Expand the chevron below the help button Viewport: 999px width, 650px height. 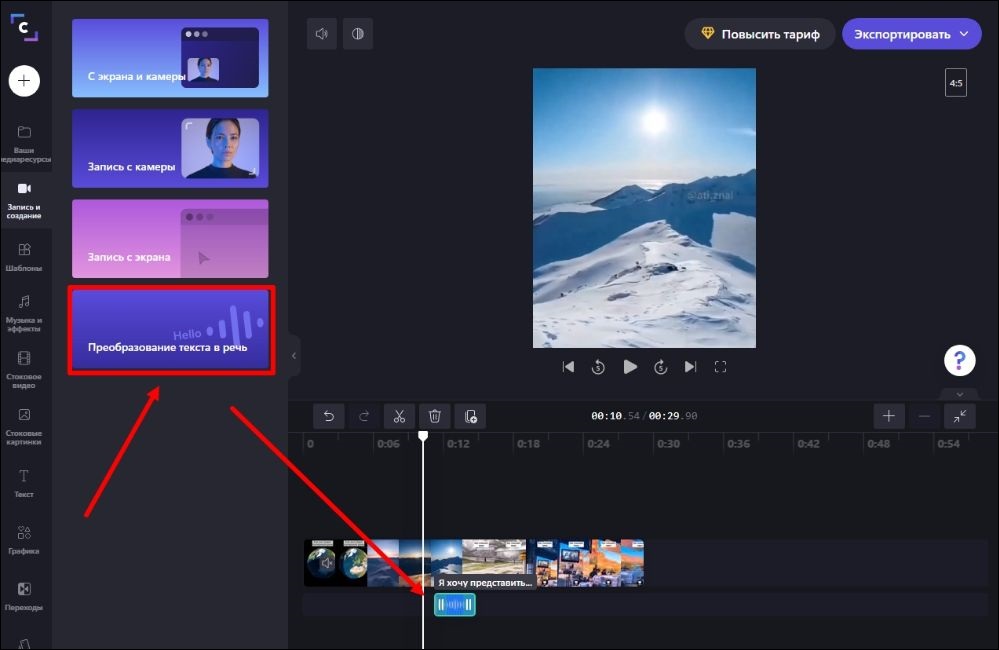click(x=959, y=394)
